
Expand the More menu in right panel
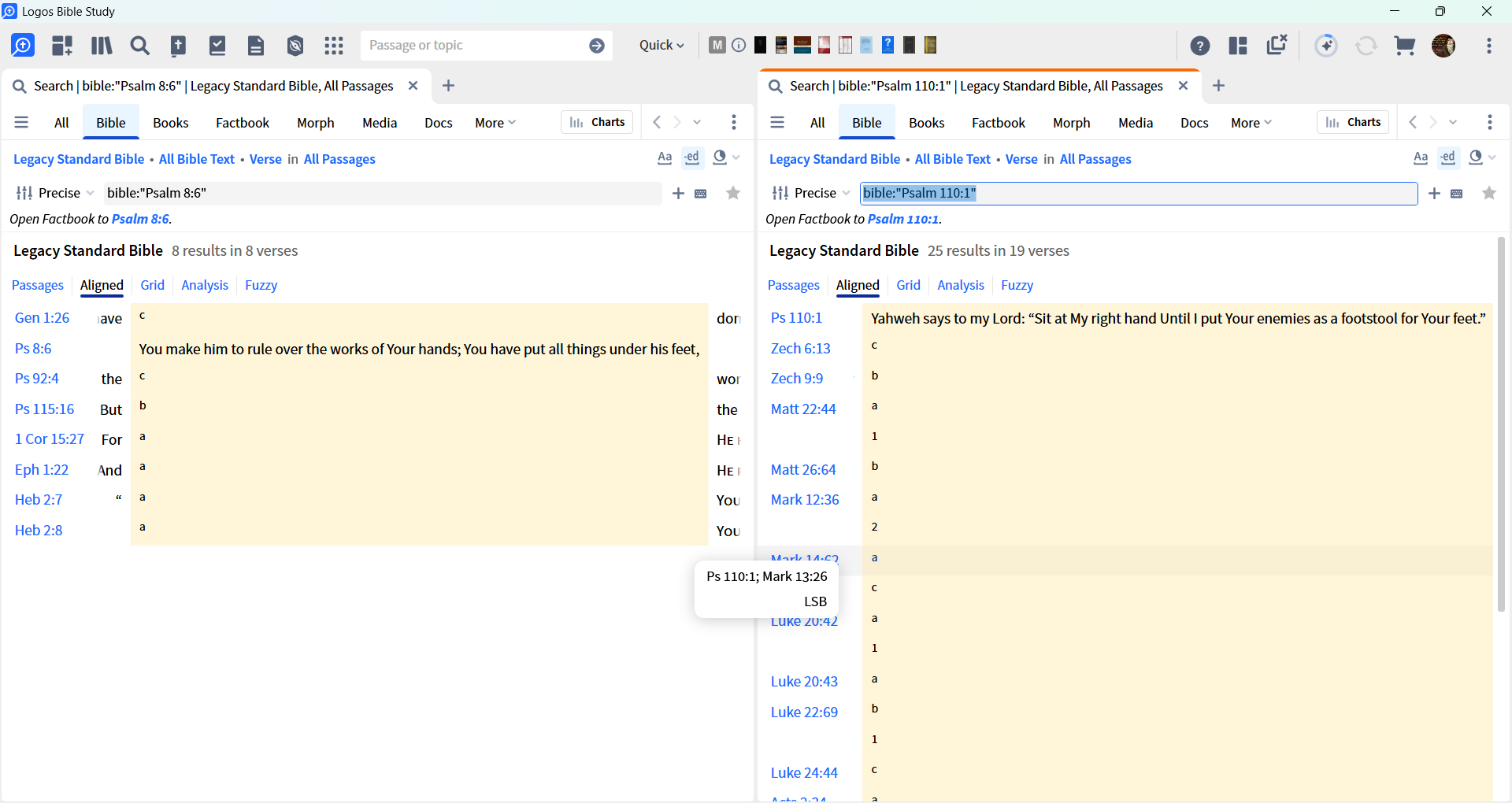pos(1251,123)
